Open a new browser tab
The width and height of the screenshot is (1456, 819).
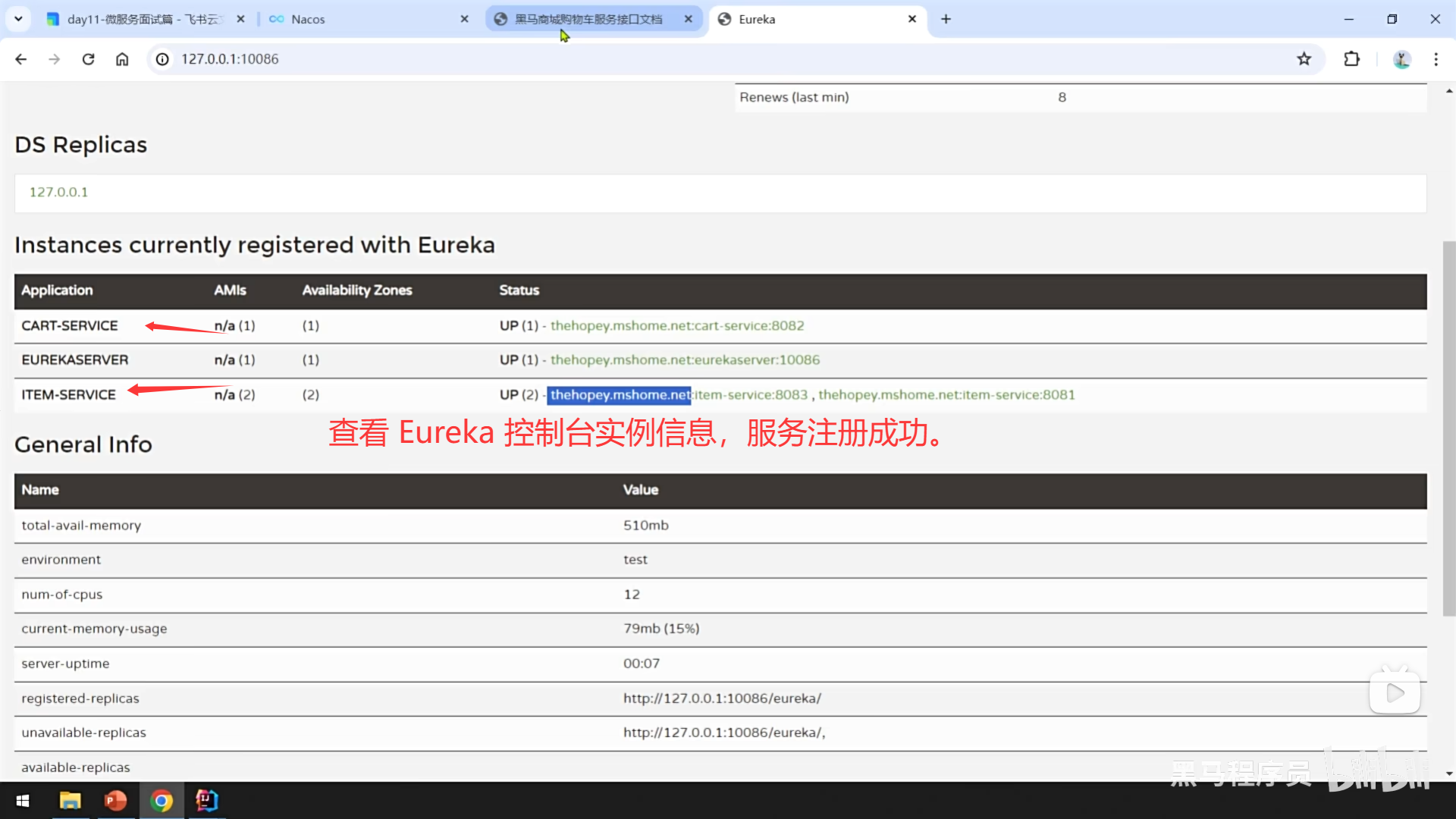click(946, 19)
